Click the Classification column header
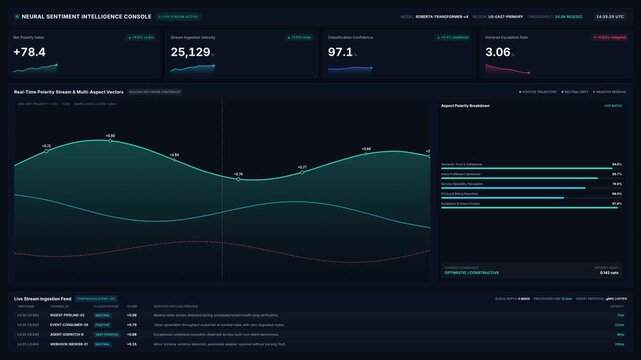641x360 pixels. tap(106, 306)
